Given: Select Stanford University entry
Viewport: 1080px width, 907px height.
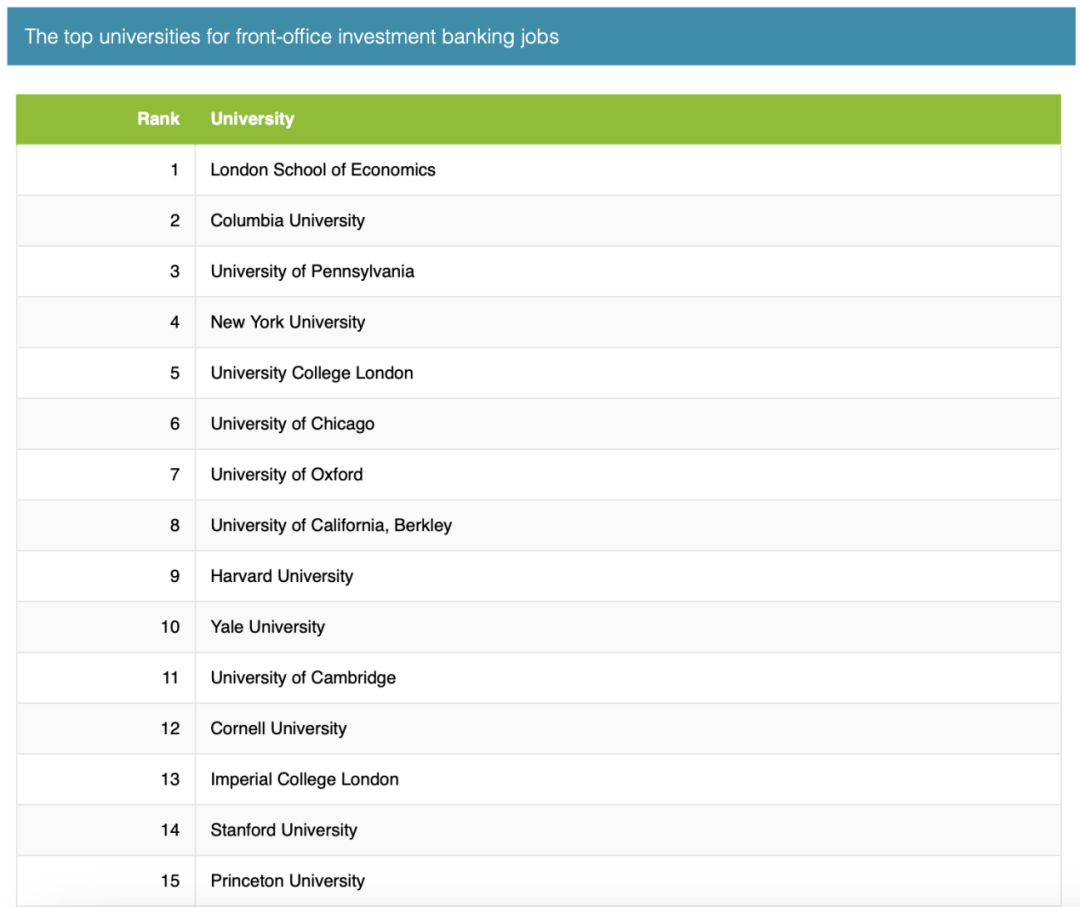Looking at the screenshot, I should click(x=283, y=830).
